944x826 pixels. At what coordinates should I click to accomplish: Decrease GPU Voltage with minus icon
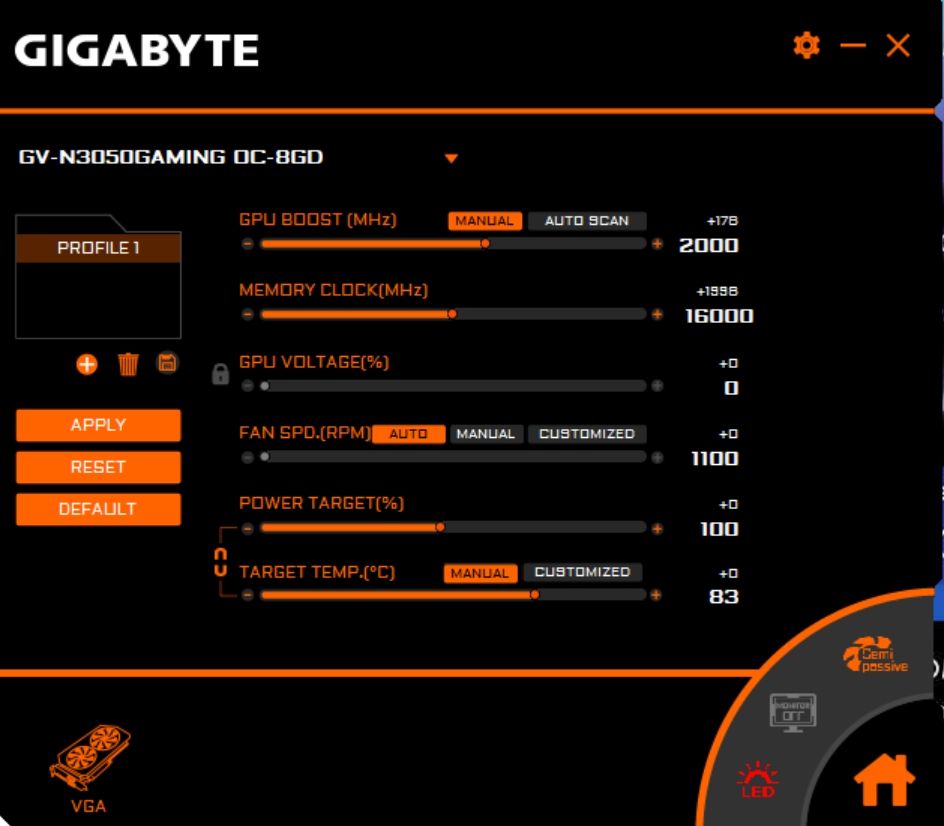(247, 386)
